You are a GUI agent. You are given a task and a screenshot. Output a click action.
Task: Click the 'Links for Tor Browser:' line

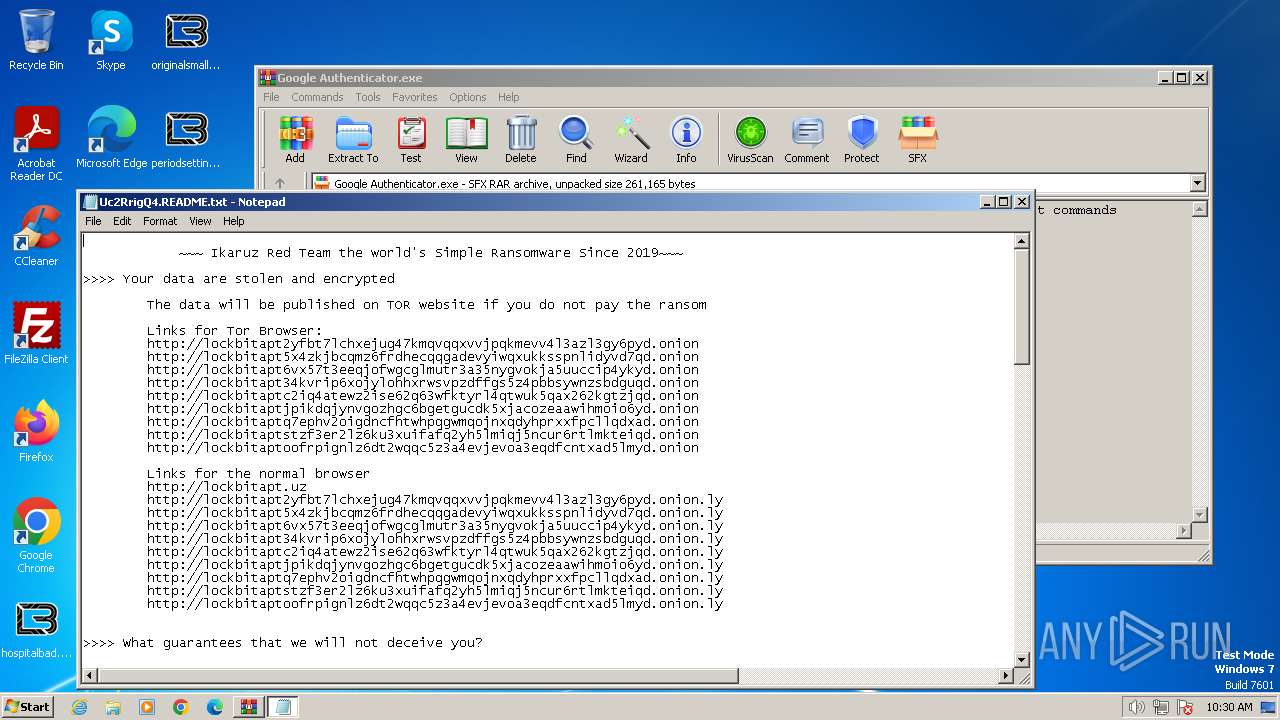click(235, 331)
